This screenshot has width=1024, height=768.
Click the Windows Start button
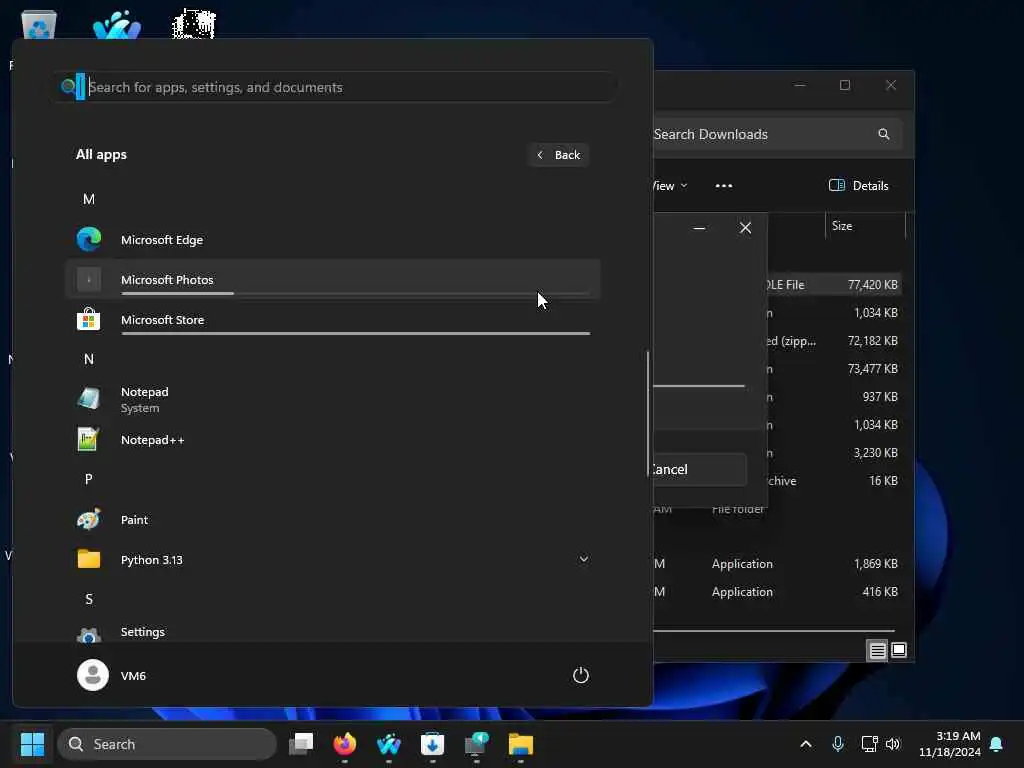tap(32, 744)
